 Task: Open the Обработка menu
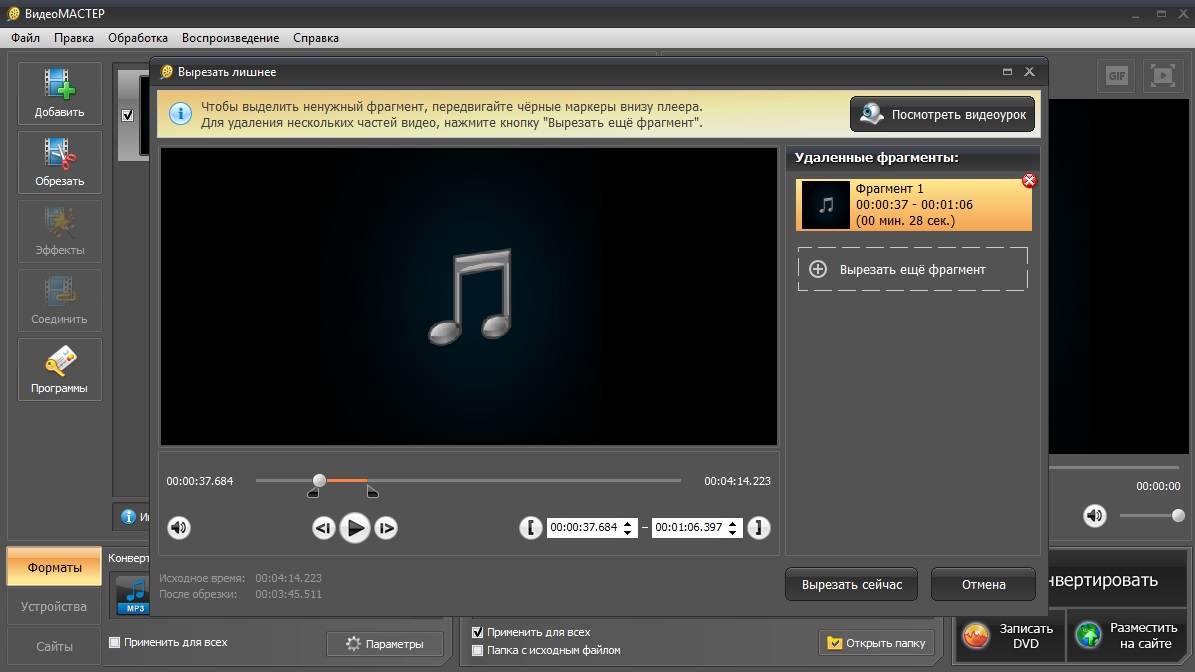point(138,38)
